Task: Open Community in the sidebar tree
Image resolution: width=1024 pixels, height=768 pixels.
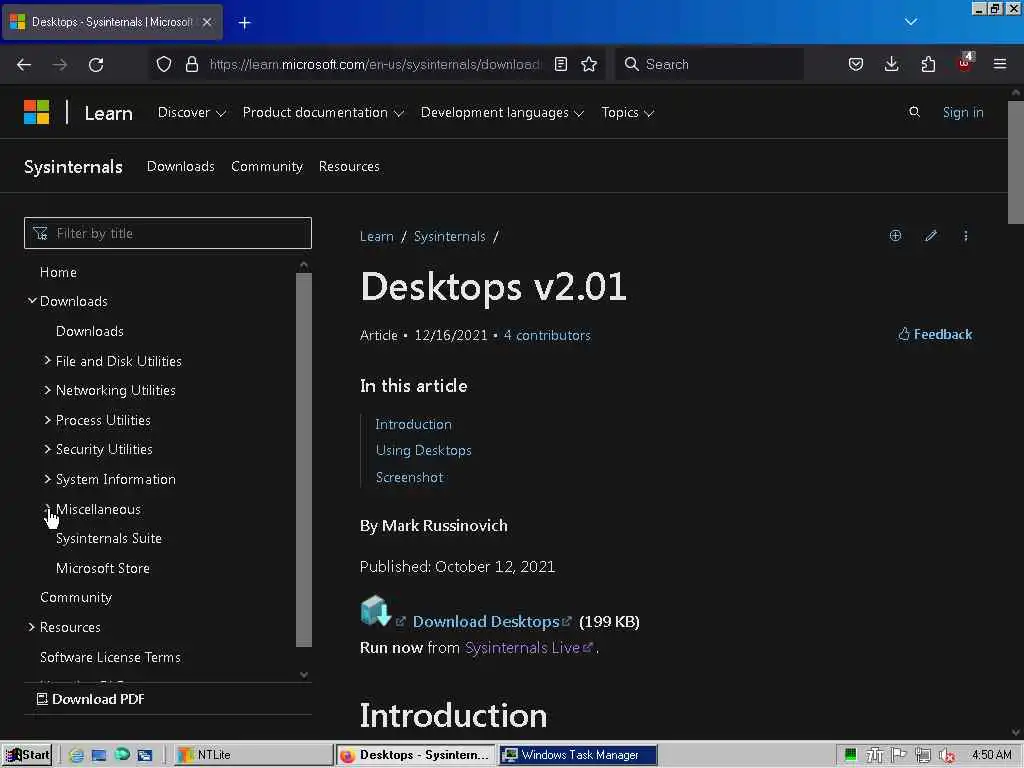Action: tap(76, 598)
